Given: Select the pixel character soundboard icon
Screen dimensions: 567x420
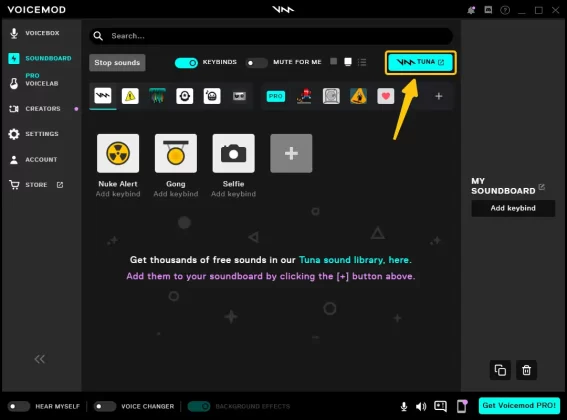Looking at the screenshot, I should coord(304,96).
